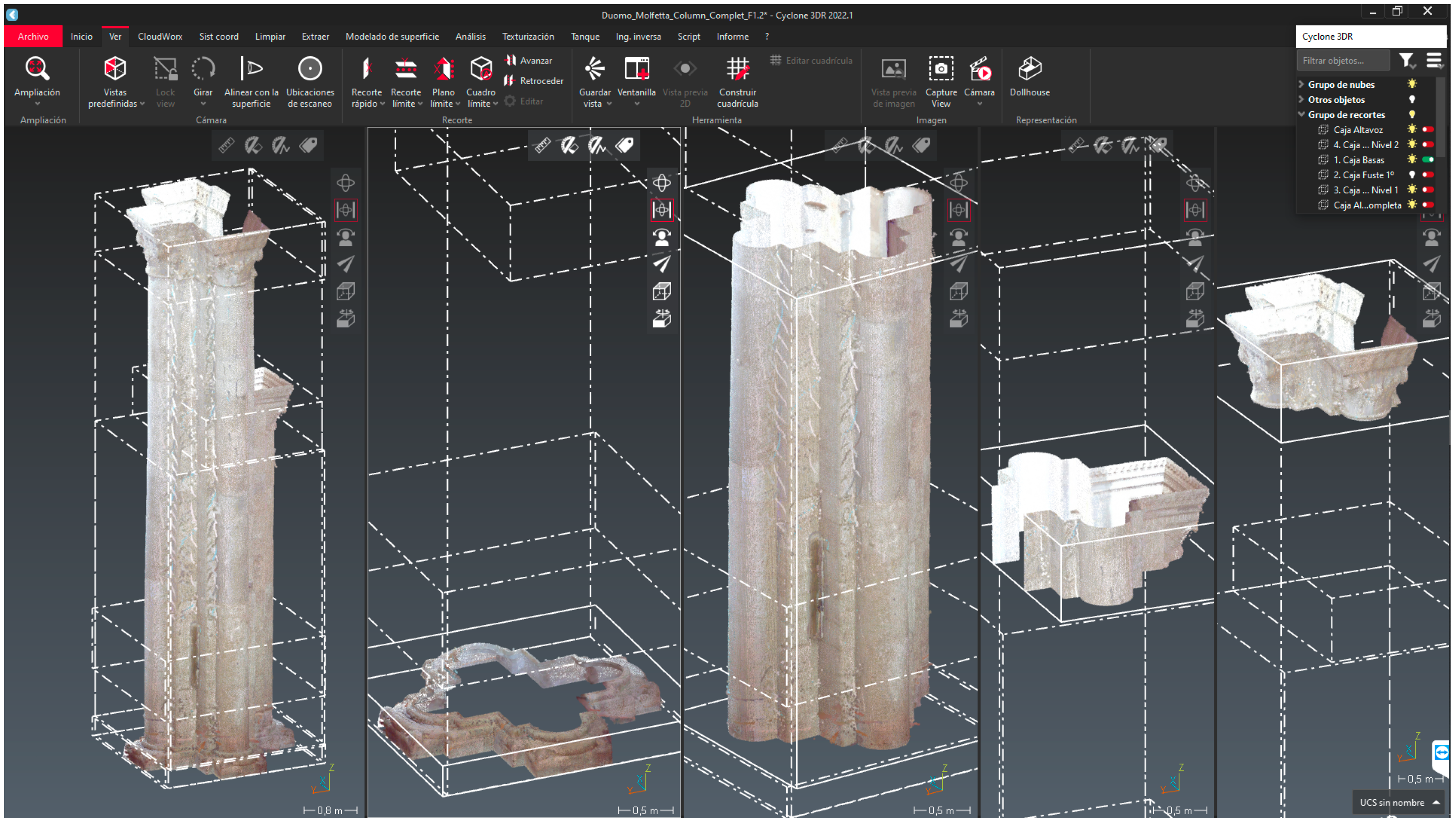Collapse the Grupo de recortes group

click(1301, 114)
